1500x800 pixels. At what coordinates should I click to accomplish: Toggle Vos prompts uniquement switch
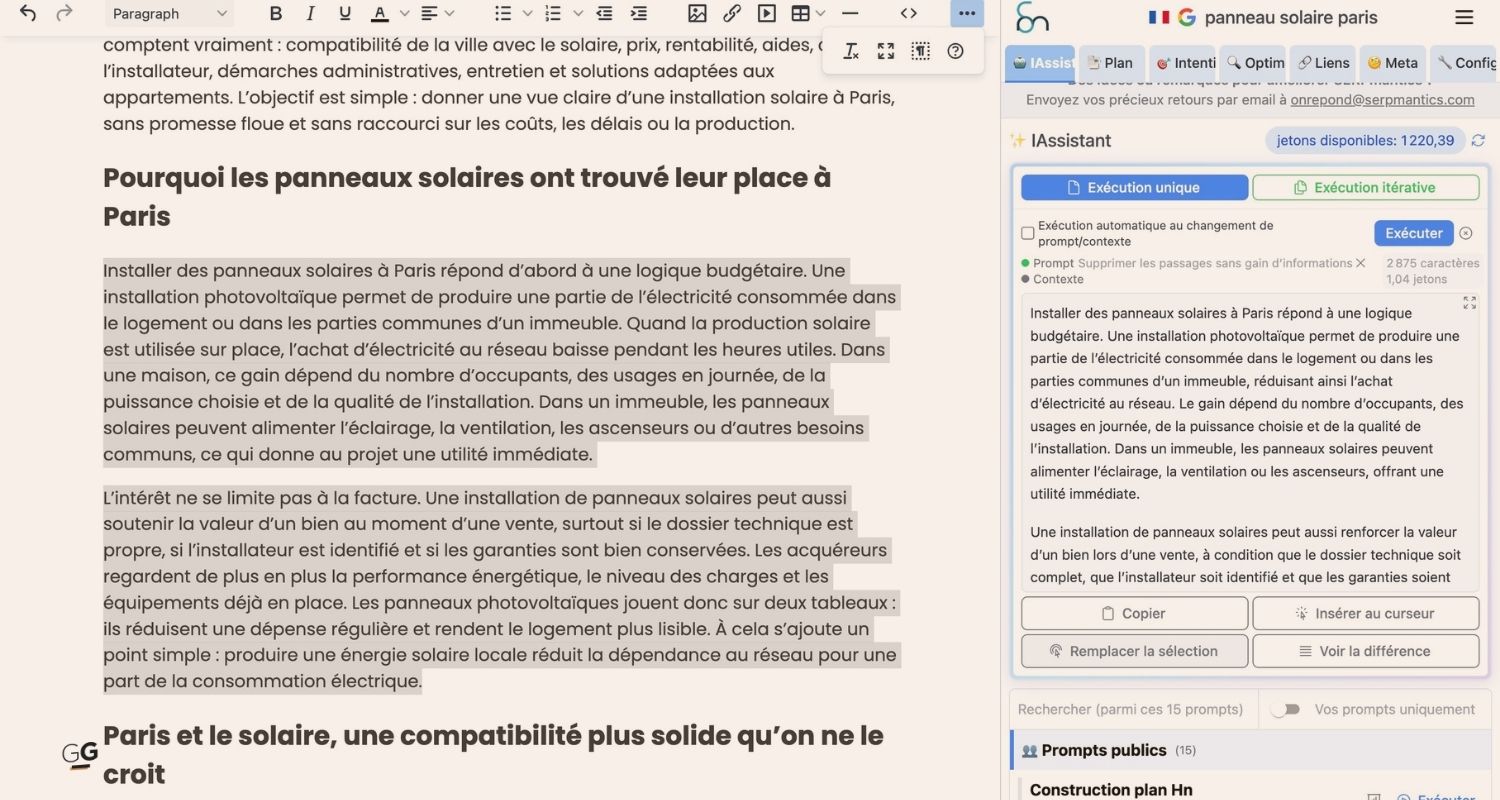point(1287,709)
